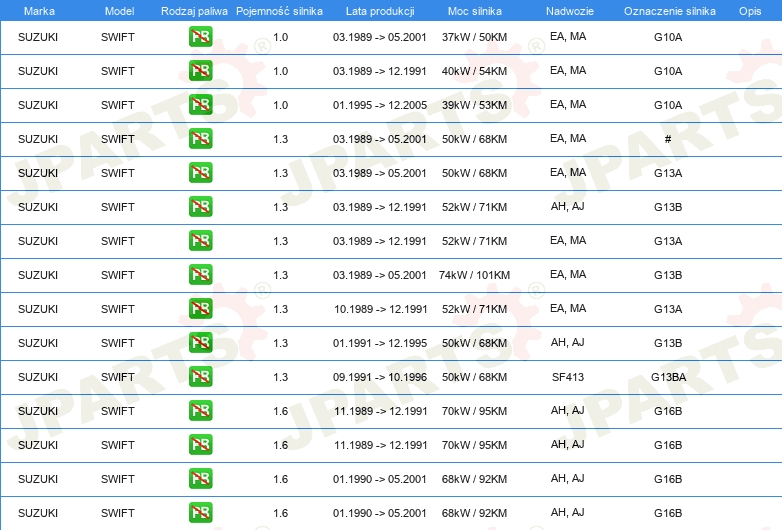Click the Marka column header
The width and height of the screenshot is (782, 530).
[39, 11]
